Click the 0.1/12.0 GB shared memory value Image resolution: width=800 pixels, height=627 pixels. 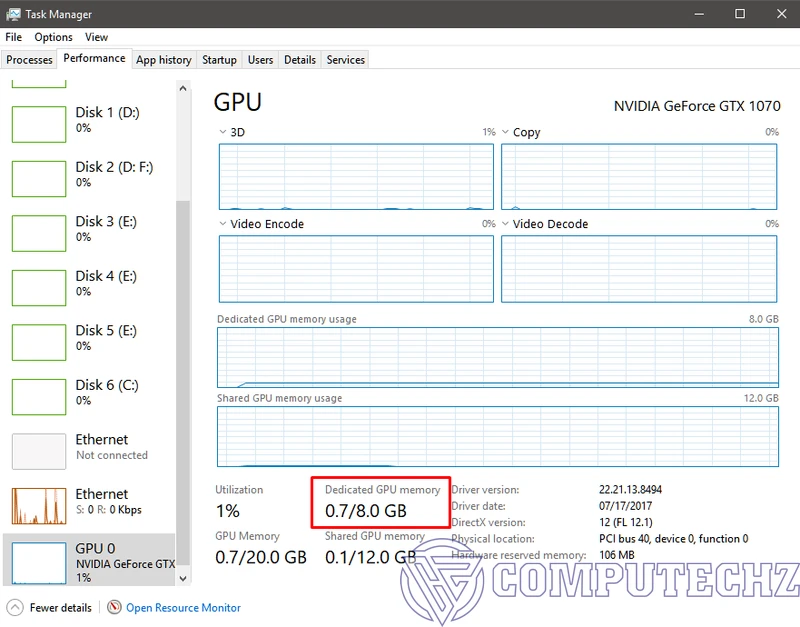[371, 557]
